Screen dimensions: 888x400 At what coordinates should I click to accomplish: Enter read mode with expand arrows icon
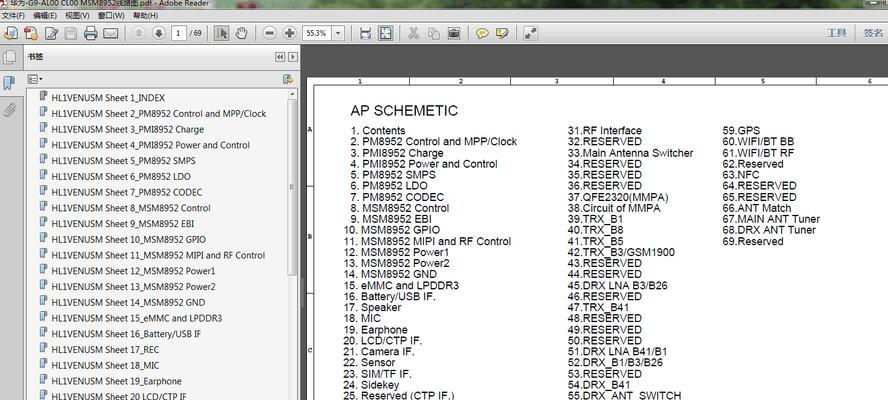point(530,33)
